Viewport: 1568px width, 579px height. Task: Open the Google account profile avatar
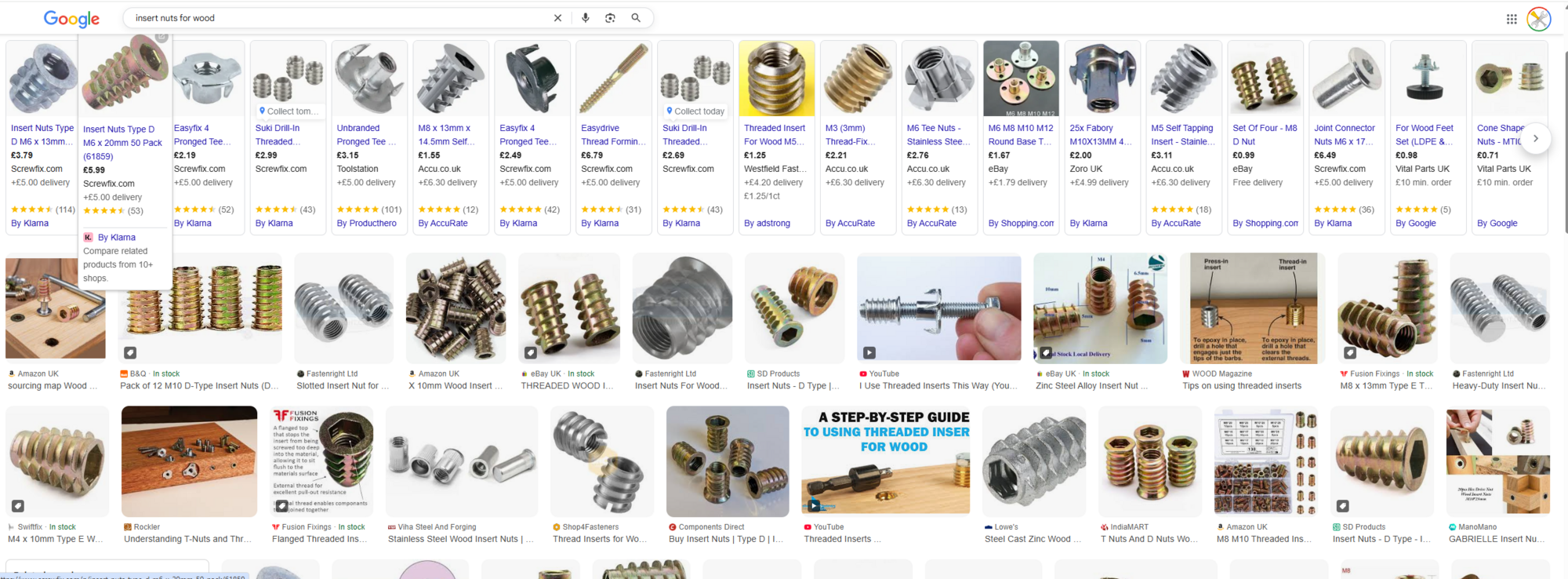tap(1539, 19)
